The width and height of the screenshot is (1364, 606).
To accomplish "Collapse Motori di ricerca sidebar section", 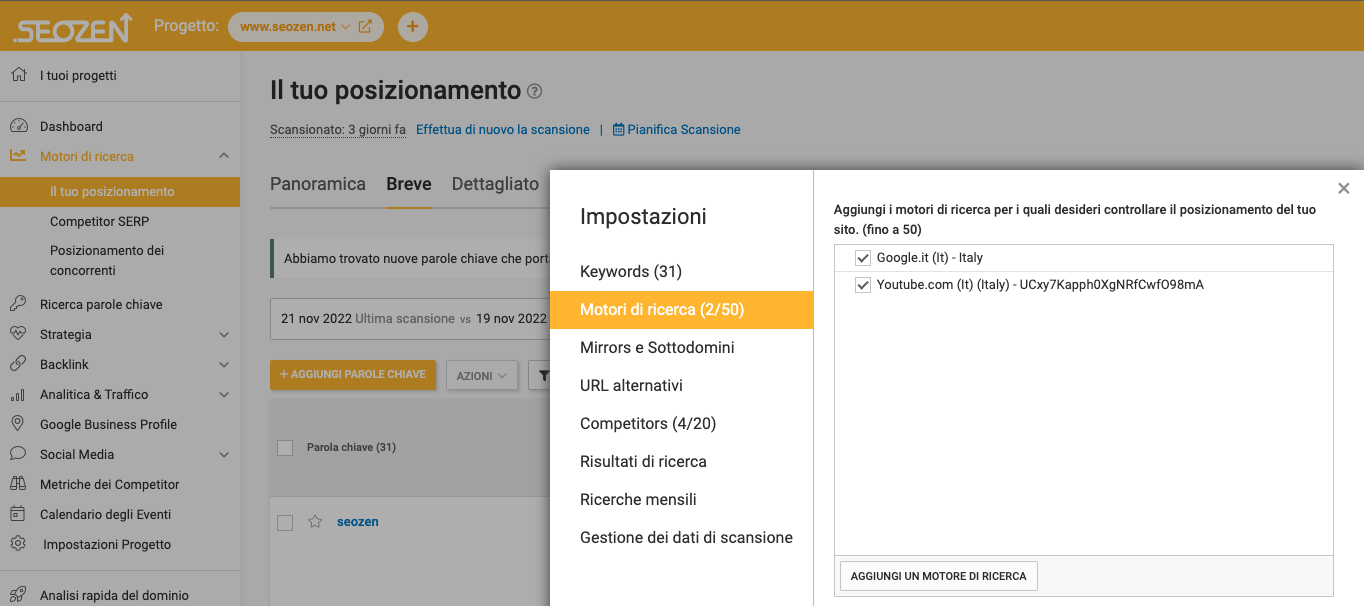I will tap(224, 156).
